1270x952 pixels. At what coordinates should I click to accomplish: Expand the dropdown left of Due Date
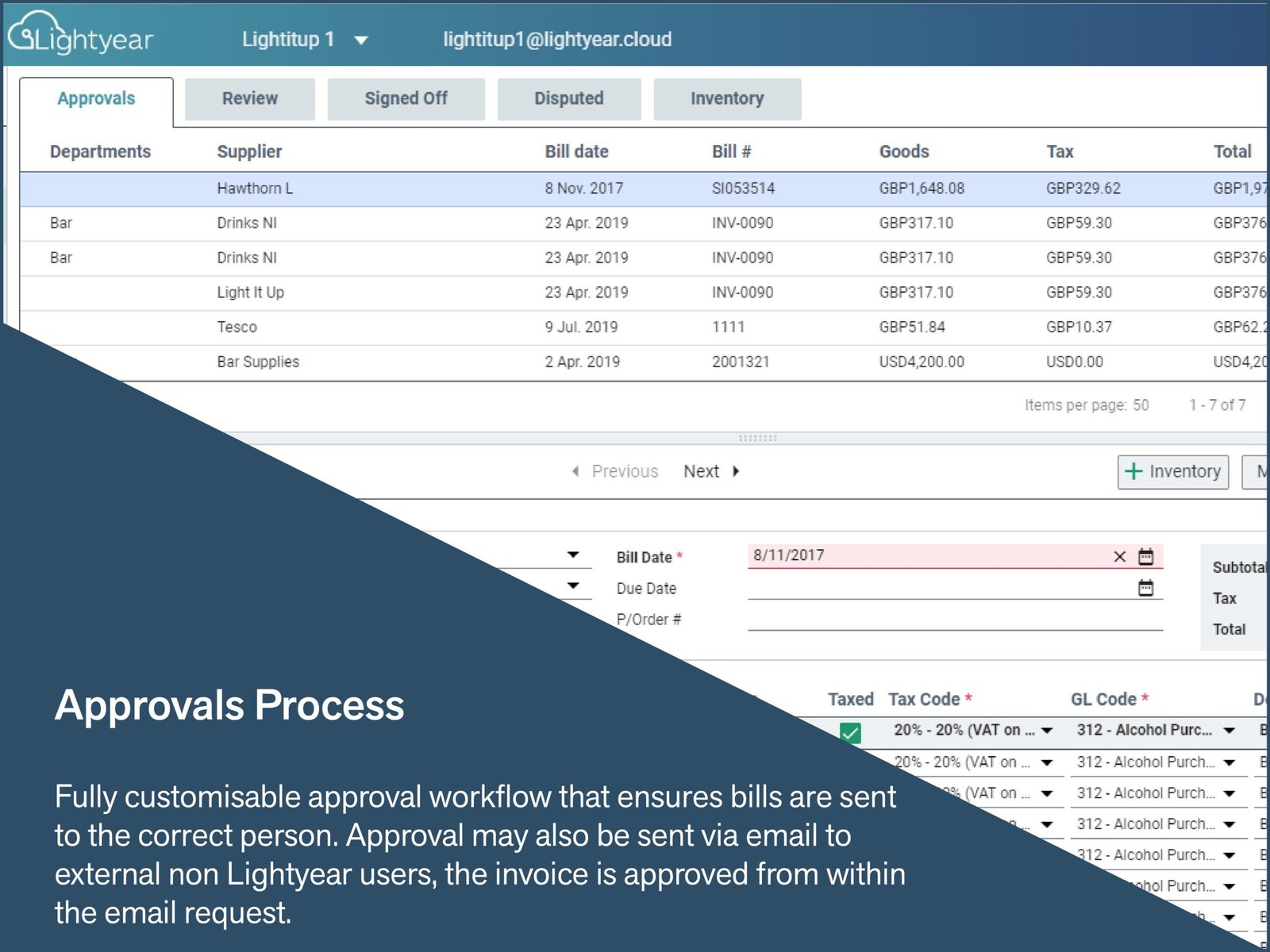click(573, 586)
